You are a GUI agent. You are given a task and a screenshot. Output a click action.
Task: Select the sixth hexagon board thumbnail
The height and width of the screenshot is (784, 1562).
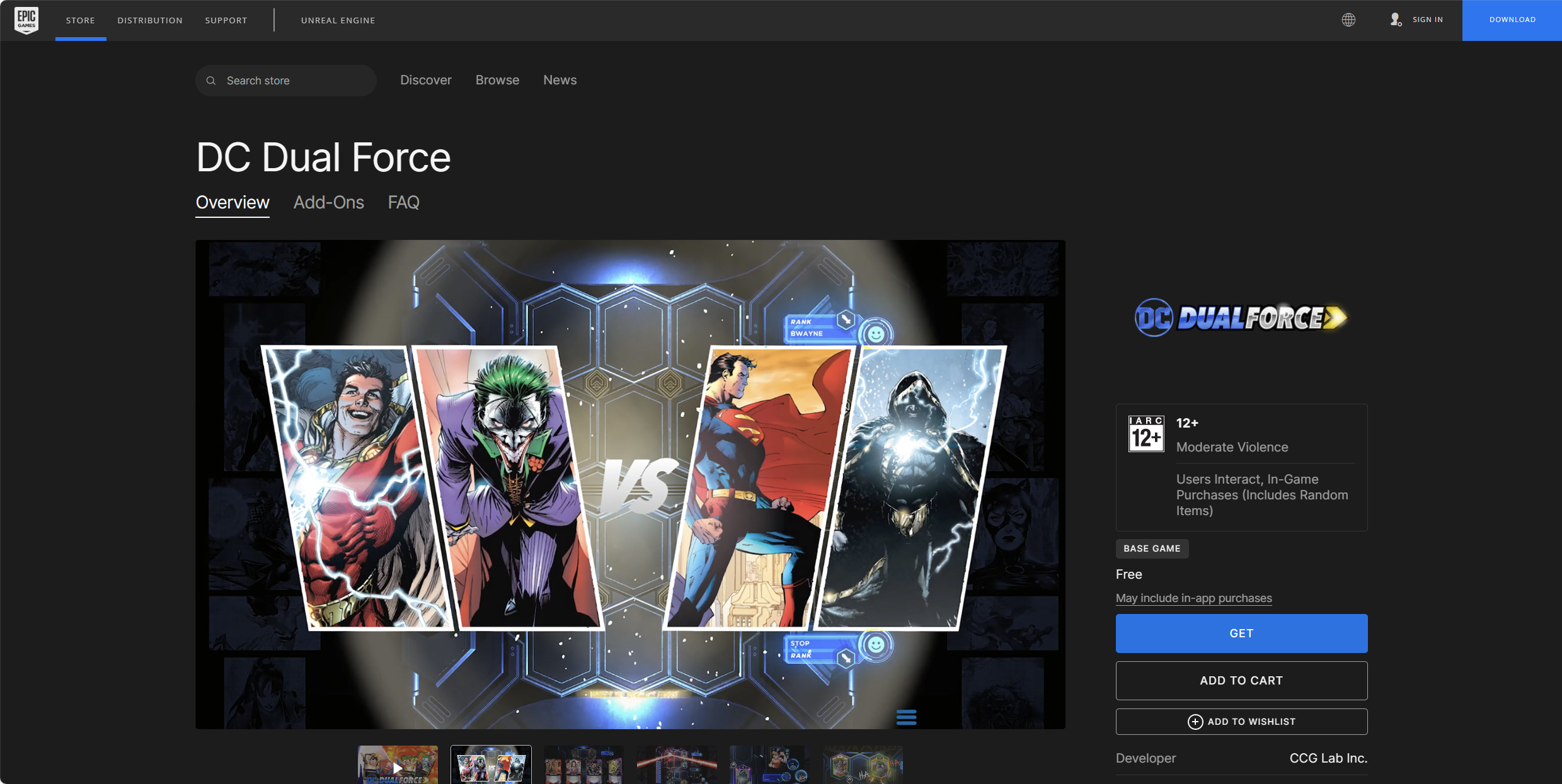(x=863, y=765)
